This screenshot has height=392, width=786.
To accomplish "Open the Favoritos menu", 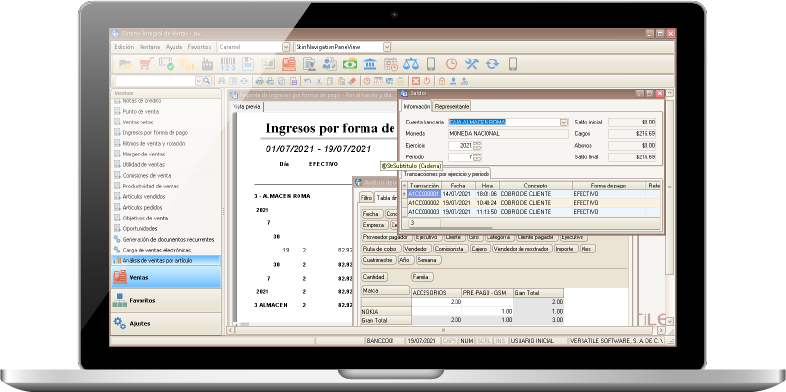I will coord(199,47).
